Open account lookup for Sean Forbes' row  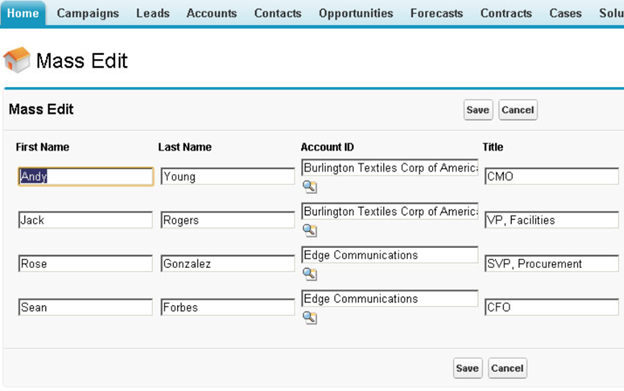pyautogui.click(x=310, y=317)
